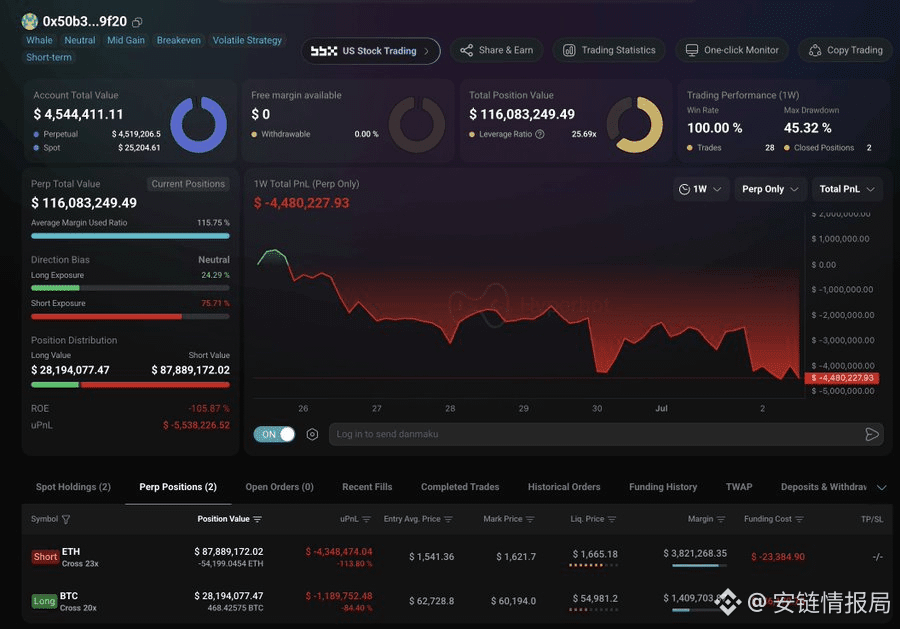The image size is (900, 629).
Task: Open the Funding History tab
Action: tap(663, 487)
